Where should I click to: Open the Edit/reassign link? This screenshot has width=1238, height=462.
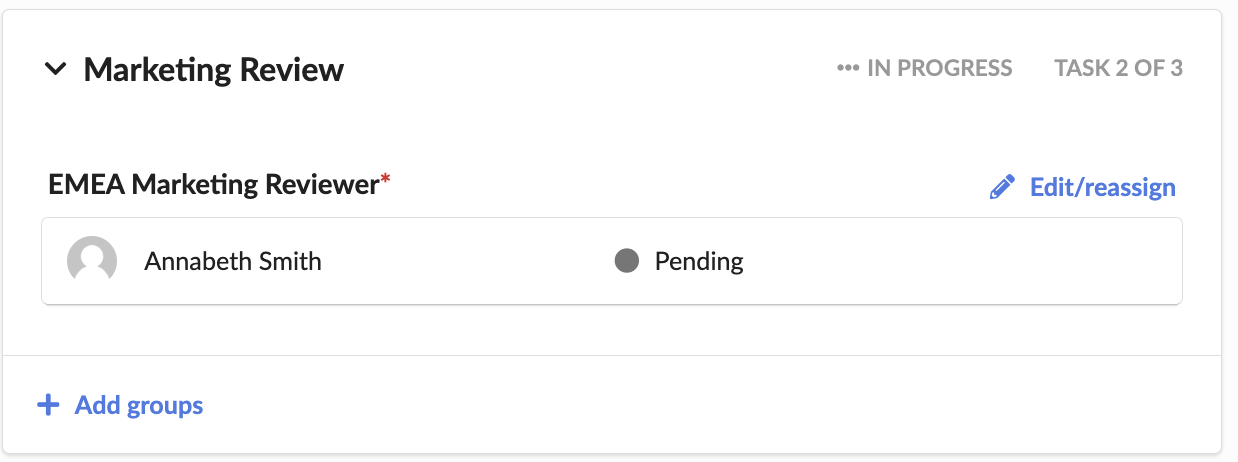(x=1082, y=187)
